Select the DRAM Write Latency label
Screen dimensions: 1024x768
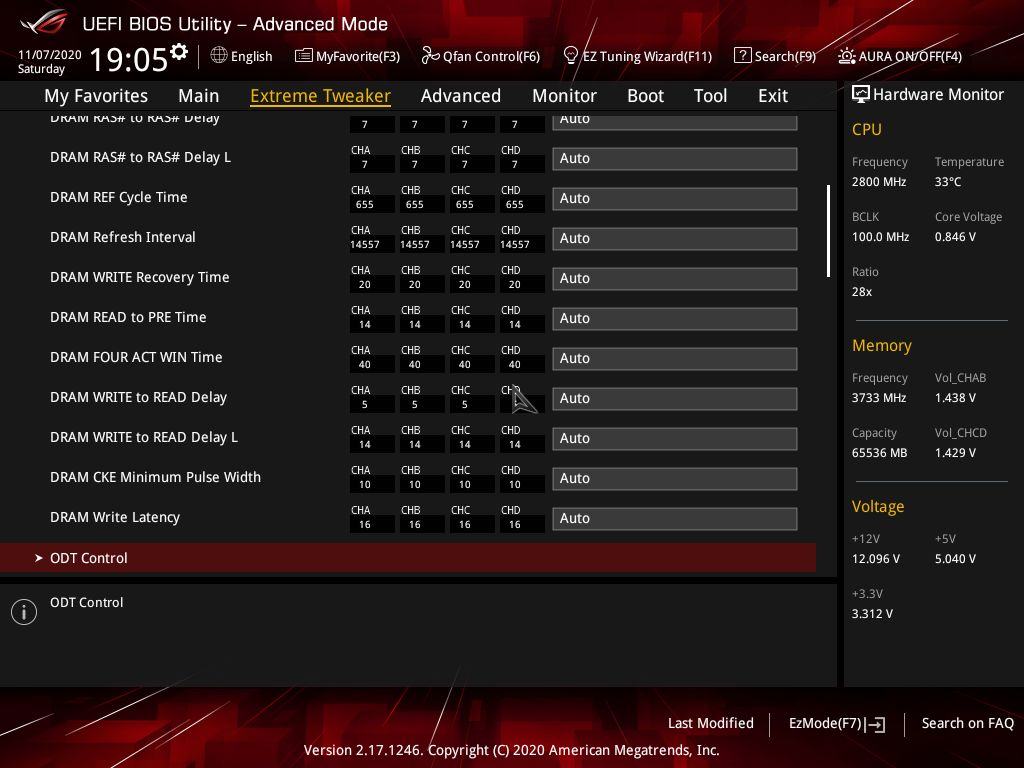[115, 517]
